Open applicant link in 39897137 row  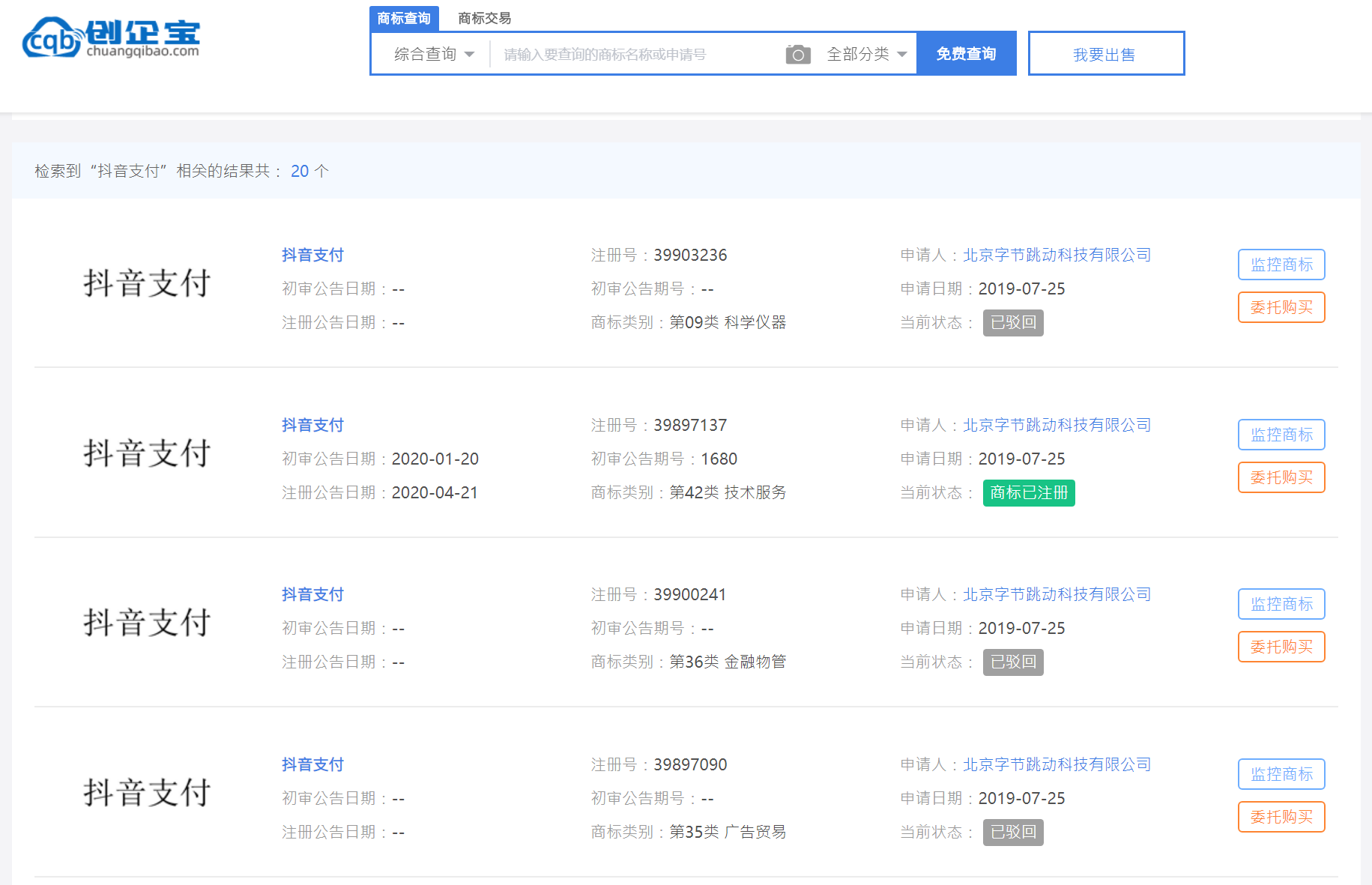(x=1057, y=425)
